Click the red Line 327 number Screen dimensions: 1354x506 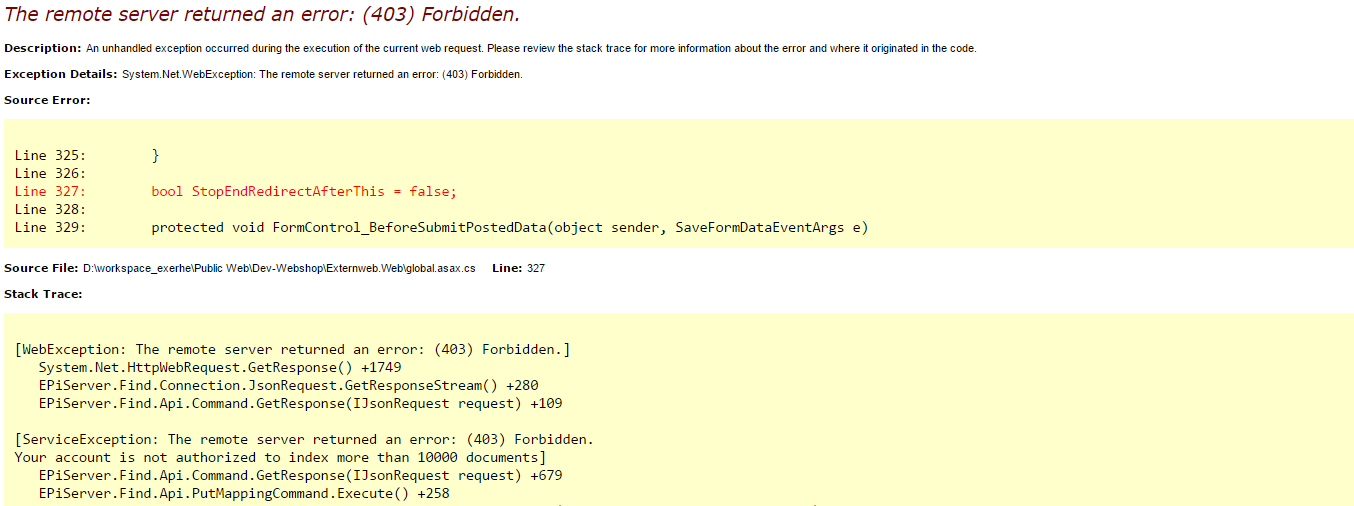pyautogui.click(x=50, y=191)
